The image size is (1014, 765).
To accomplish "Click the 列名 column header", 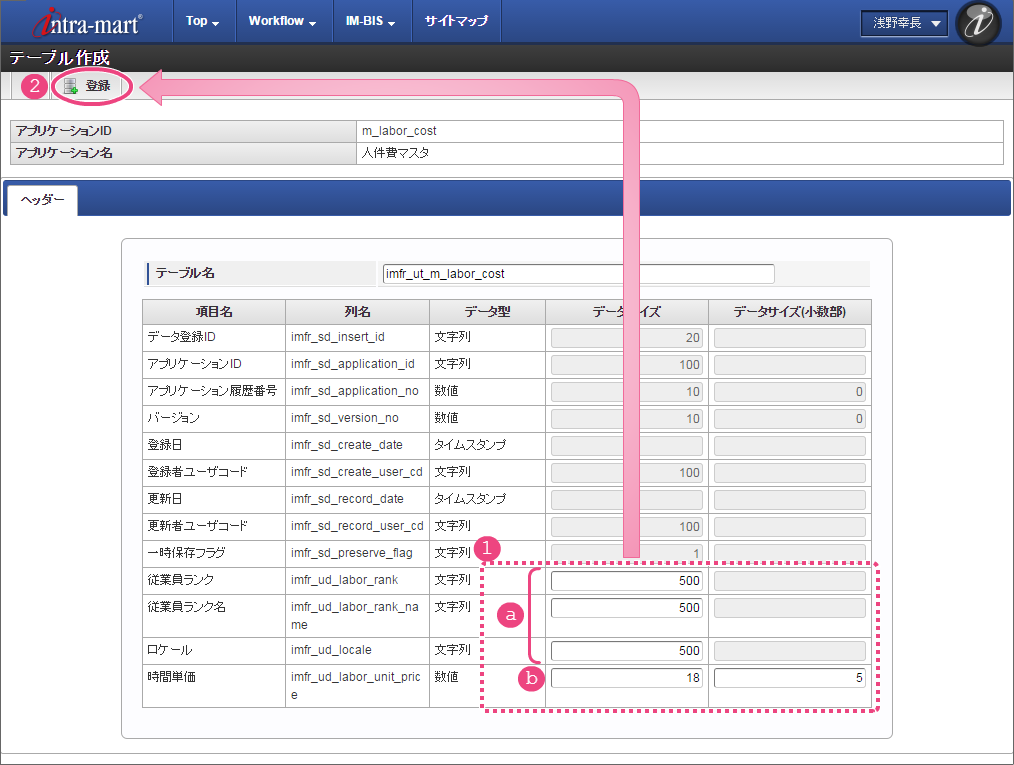I will (x=357, y=312).
